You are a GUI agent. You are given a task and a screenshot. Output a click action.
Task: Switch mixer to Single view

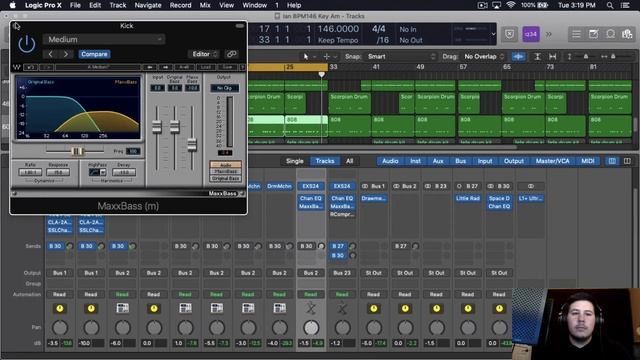click(294, 161)
